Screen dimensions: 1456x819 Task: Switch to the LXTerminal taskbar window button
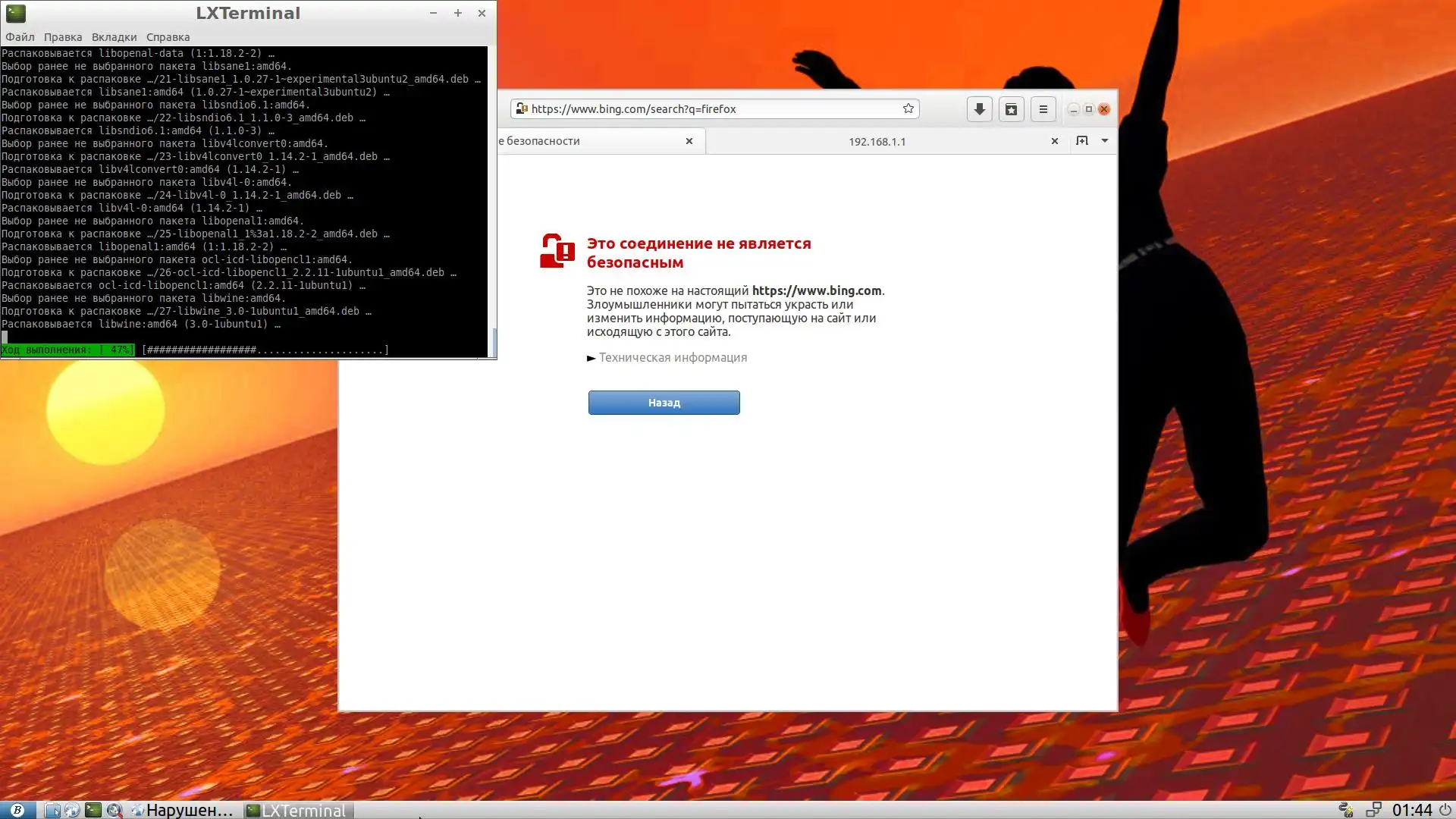[x=297, y=810]
